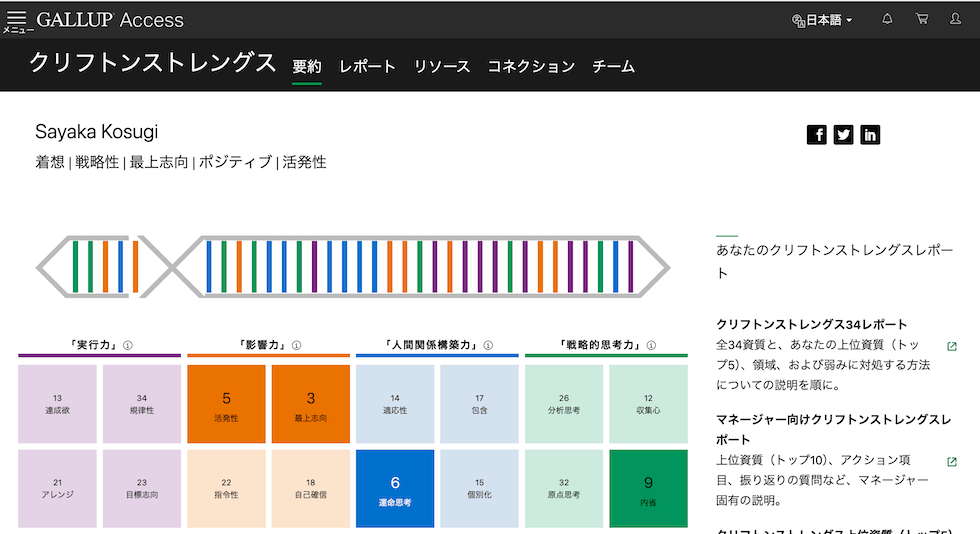Open the hamburger menu icon
This screenshot has width=980, height=534.
tap(17, 19)
